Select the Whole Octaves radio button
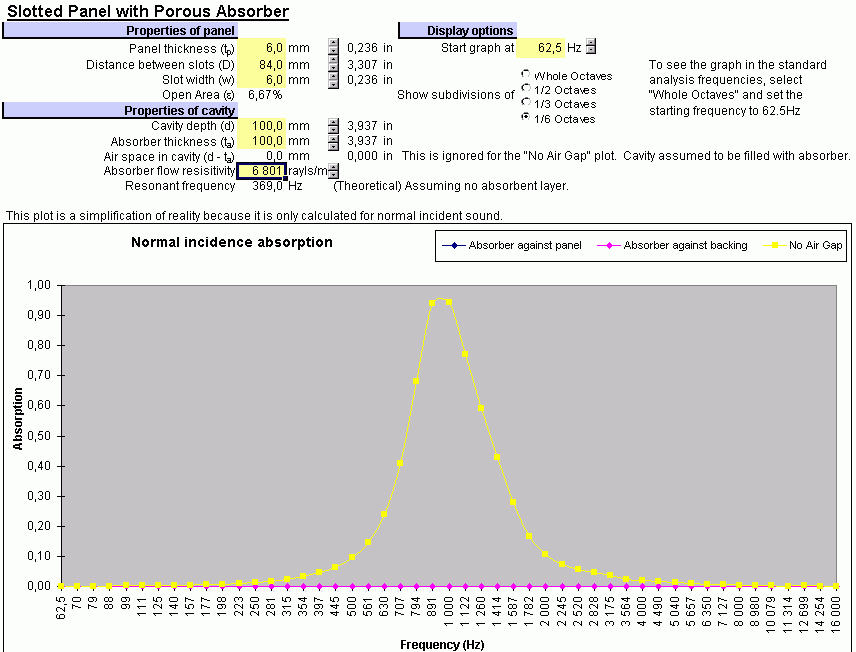 pyautogui.click(x=526, y=75)
